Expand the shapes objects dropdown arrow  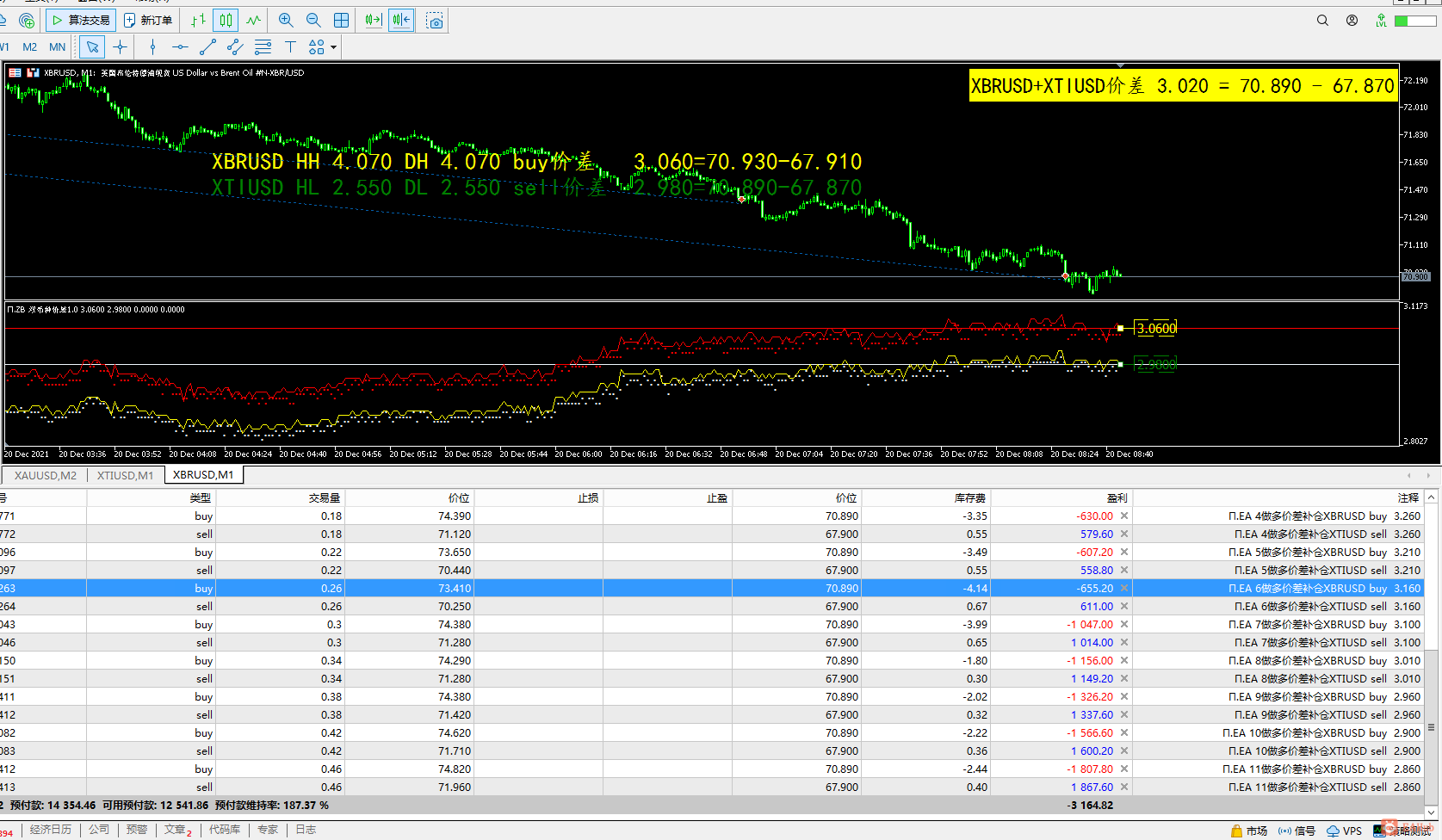pos(333,47)
